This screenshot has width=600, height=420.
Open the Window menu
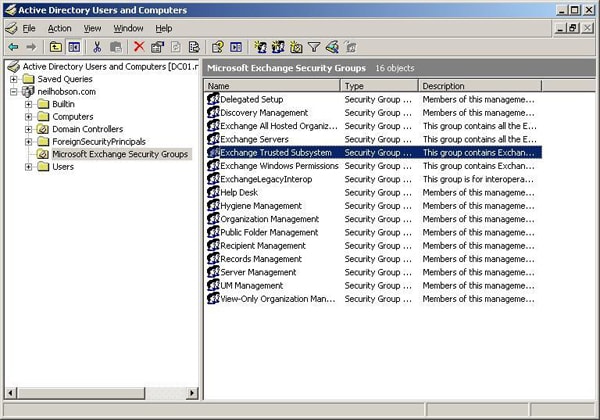pyautogui.click(x=128, y=28)
